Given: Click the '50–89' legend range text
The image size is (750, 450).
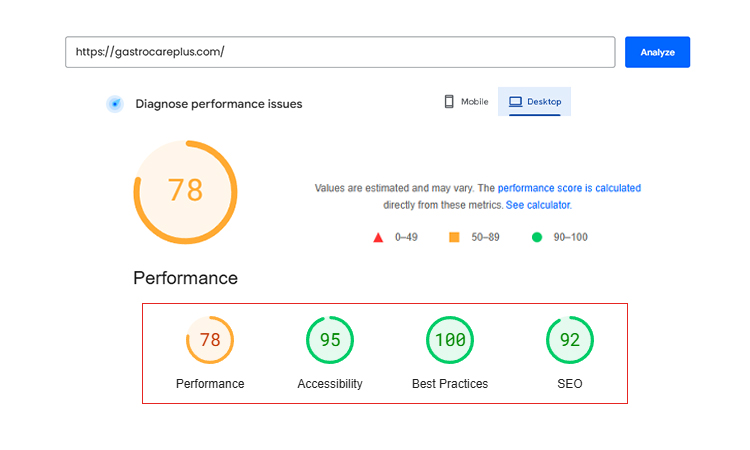Looking at the screenshot, I should [x=485, y=237].
